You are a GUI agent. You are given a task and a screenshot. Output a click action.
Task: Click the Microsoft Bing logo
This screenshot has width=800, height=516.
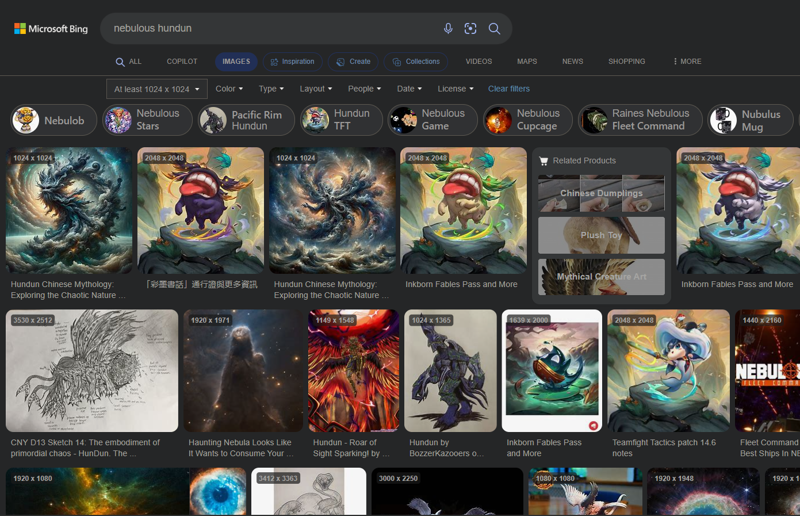coord(51,29)
